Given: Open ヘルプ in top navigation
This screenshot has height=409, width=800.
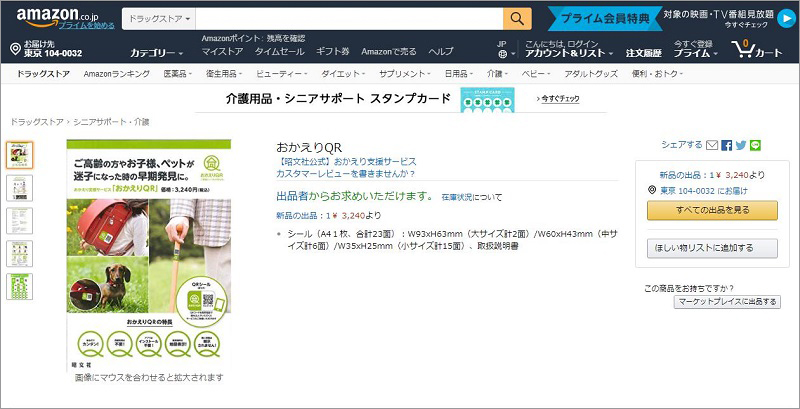Looking at the screenshot, I should 441,52.
